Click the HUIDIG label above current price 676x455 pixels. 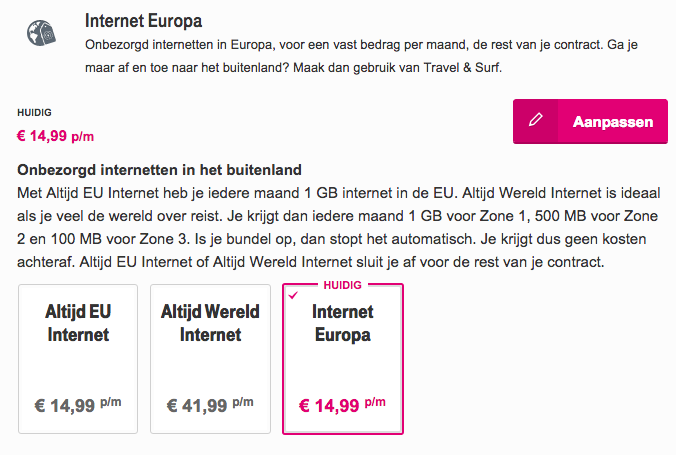click(34, 113)
